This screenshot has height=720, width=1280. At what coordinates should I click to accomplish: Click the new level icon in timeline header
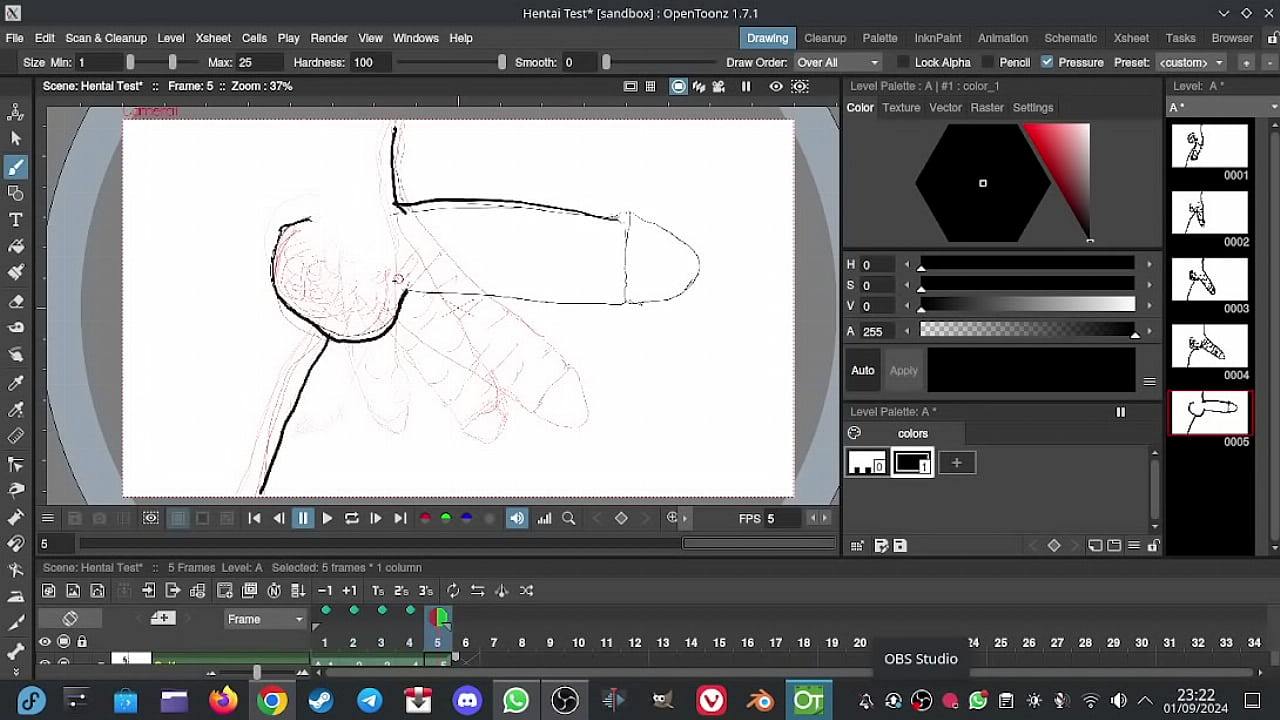click(162, 618)
